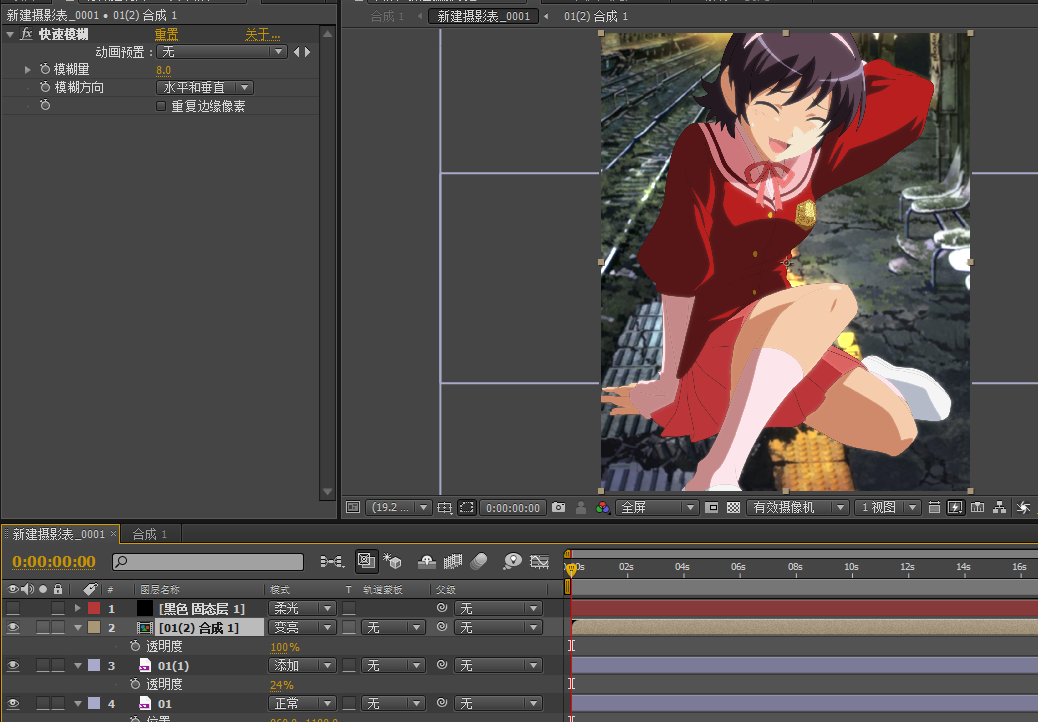Open the composition flowchart icon in viewer

pyautogui.click(x=1001, y=508)
